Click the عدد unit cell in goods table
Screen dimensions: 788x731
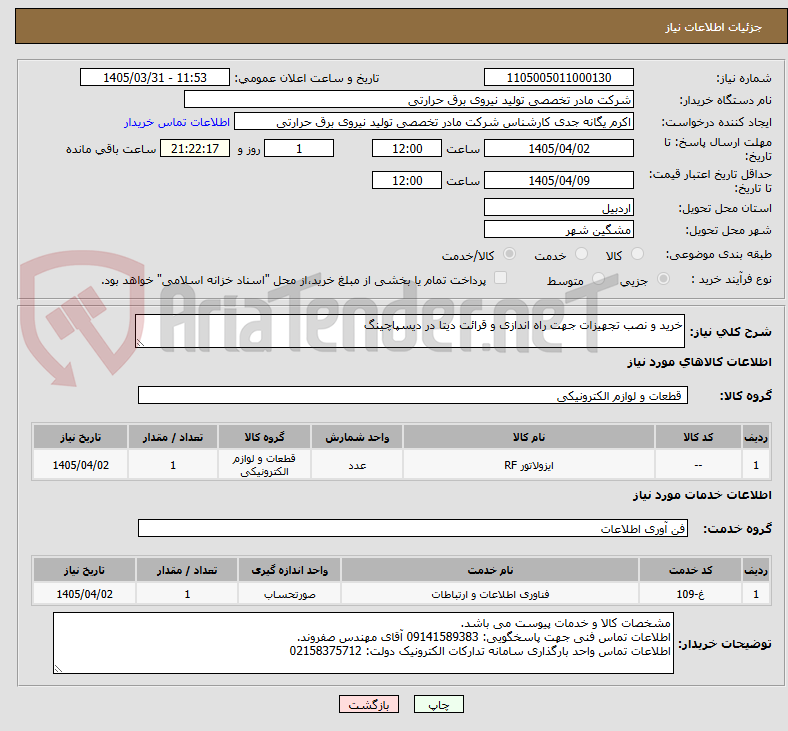pyautogui.click(x=357, y=465)
